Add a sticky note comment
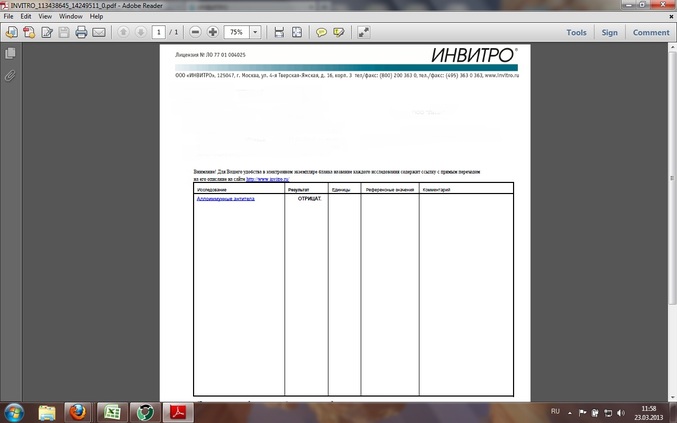 click(322, 32)
